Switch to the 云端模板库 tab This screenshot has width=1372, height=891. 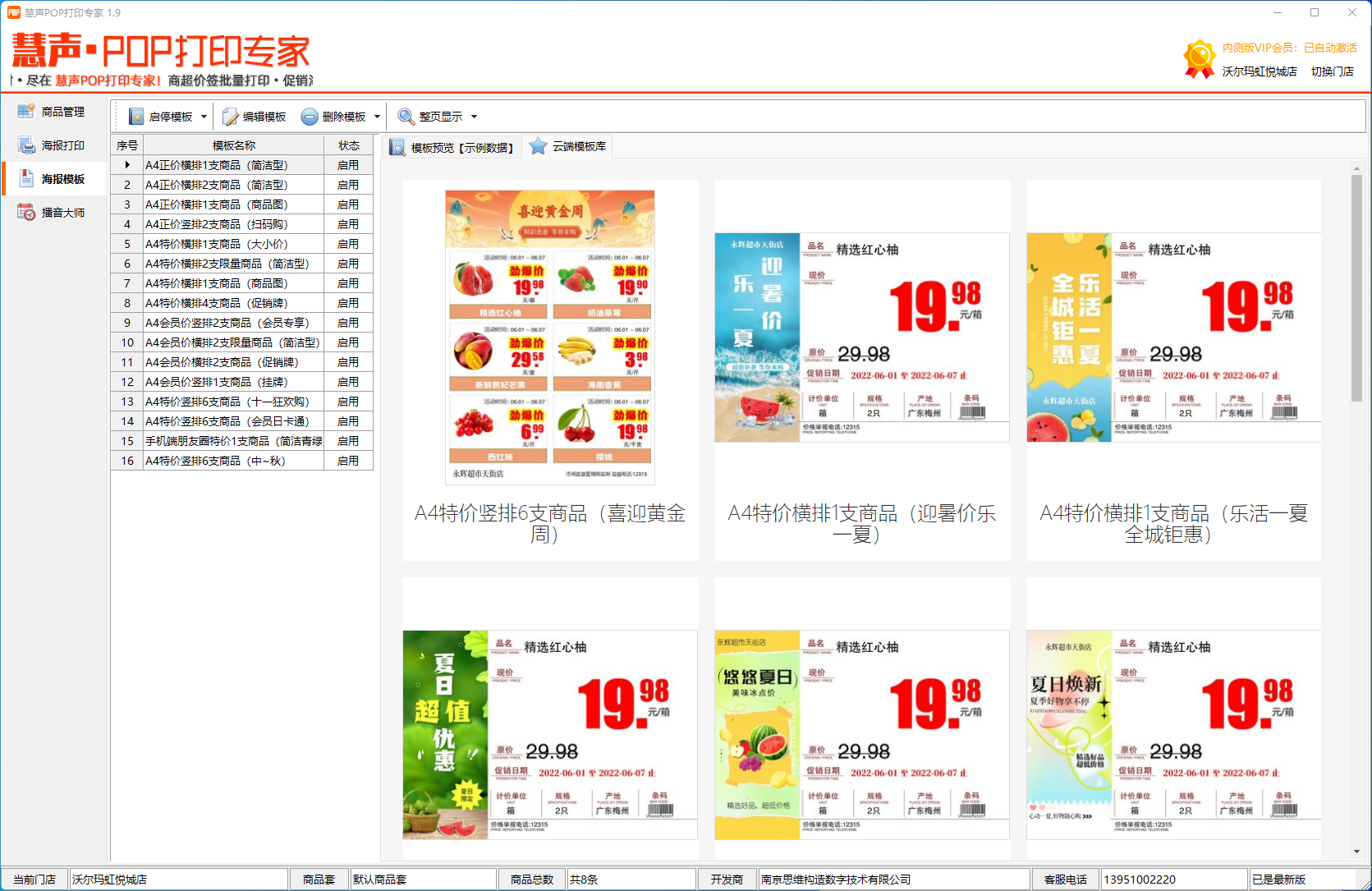click(x=568, y=145)
